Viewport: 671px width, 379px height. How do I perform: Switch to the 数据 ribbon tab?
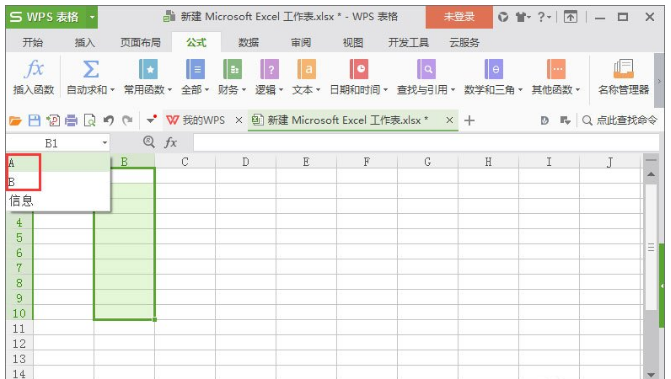click(x=249, y=42)
